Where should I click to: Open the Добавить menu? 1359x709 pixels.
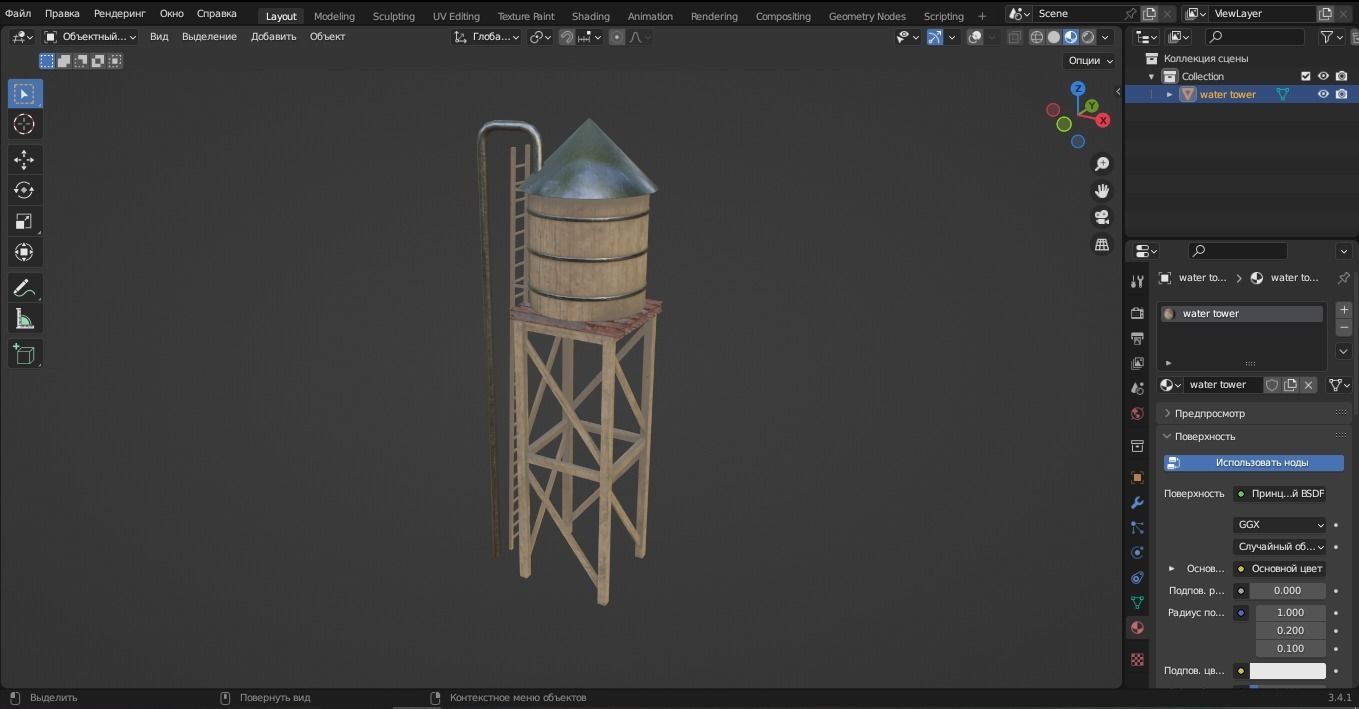[274, 37]
